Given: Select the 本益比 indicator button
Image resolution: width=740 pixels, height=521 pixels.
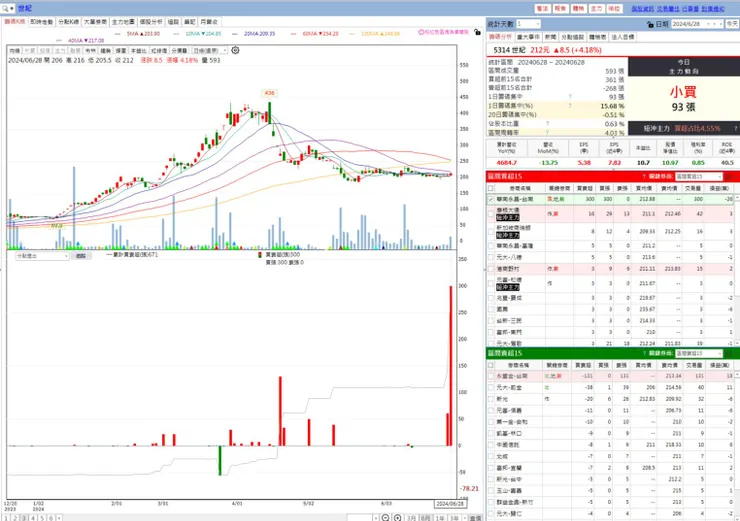Looking at the screenshot, I should [x=139, y=50].
